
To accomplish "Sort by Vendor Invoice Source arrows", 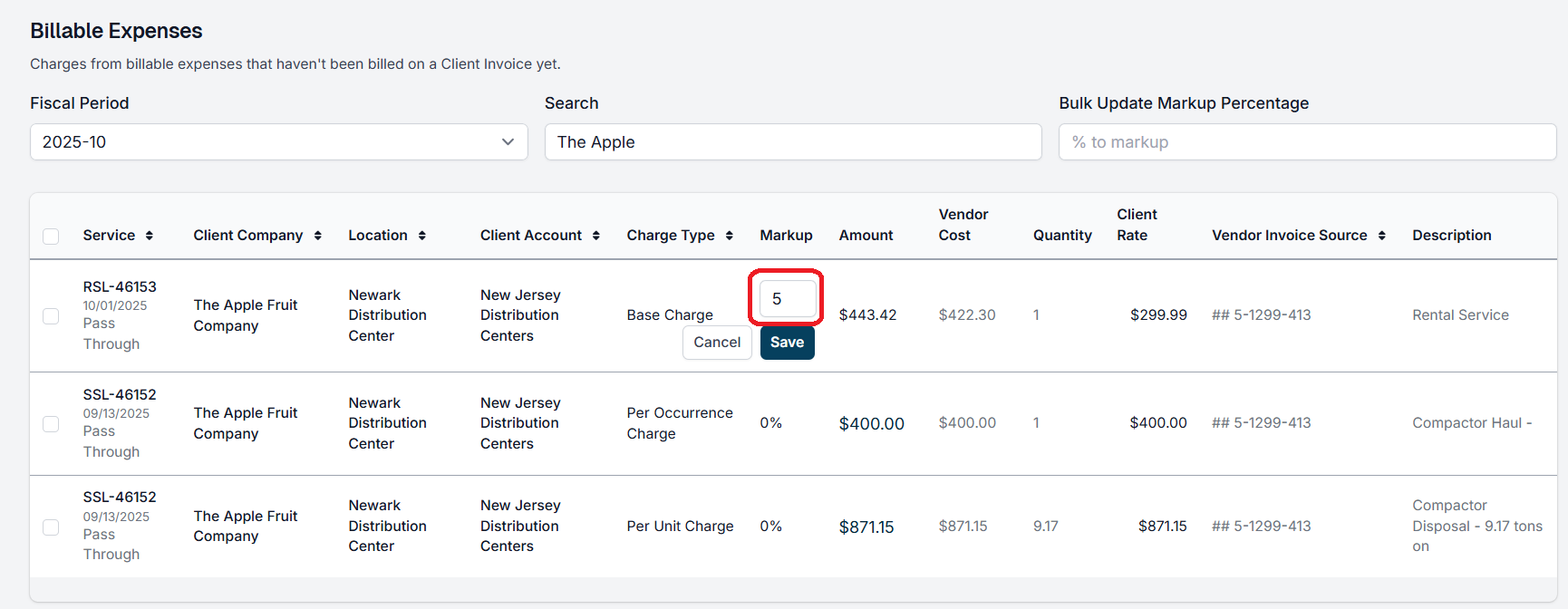I will coord(1382,236).
